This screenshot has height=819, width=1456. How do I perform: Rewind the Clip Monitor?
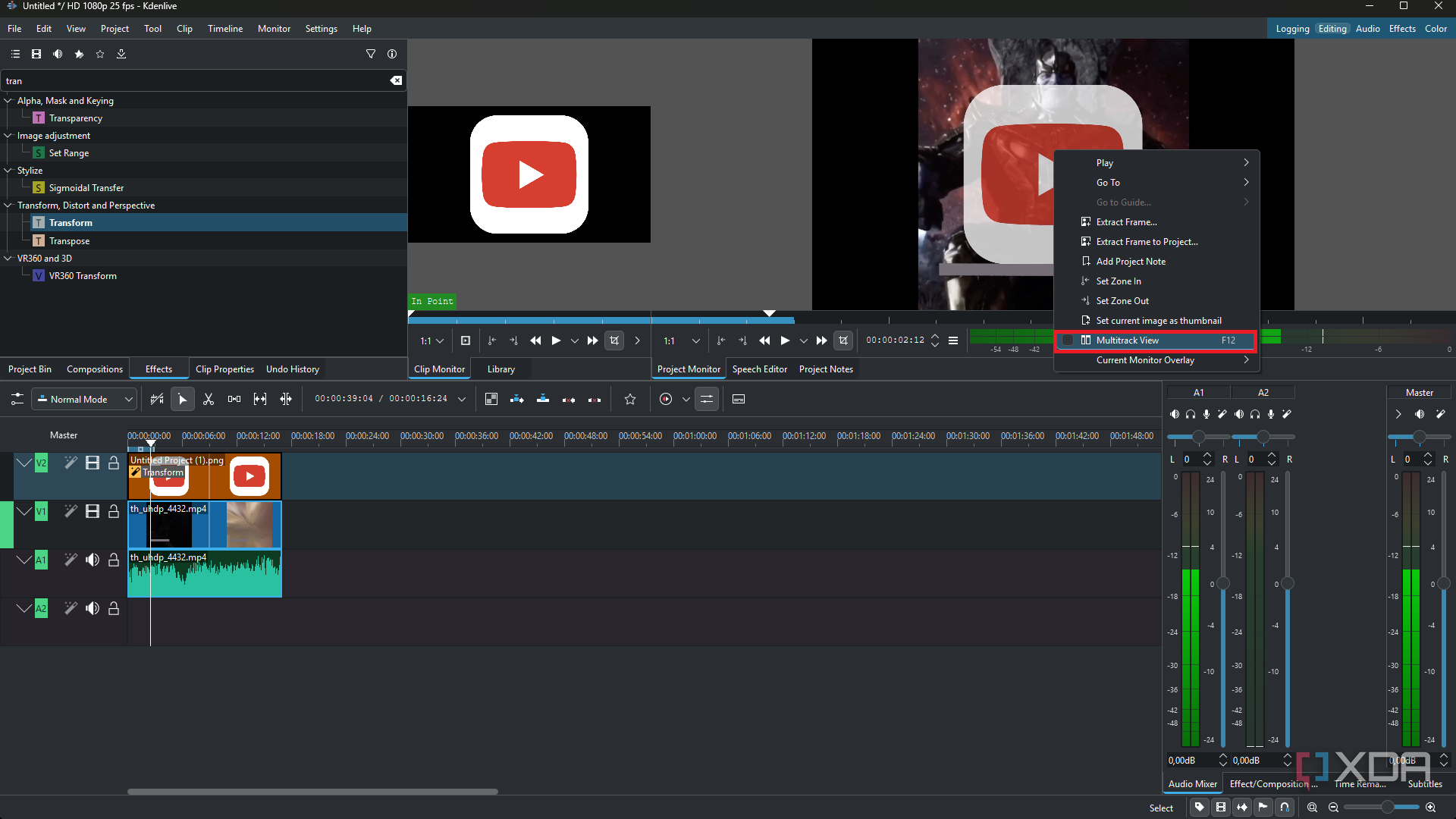[x=535, y=340]
